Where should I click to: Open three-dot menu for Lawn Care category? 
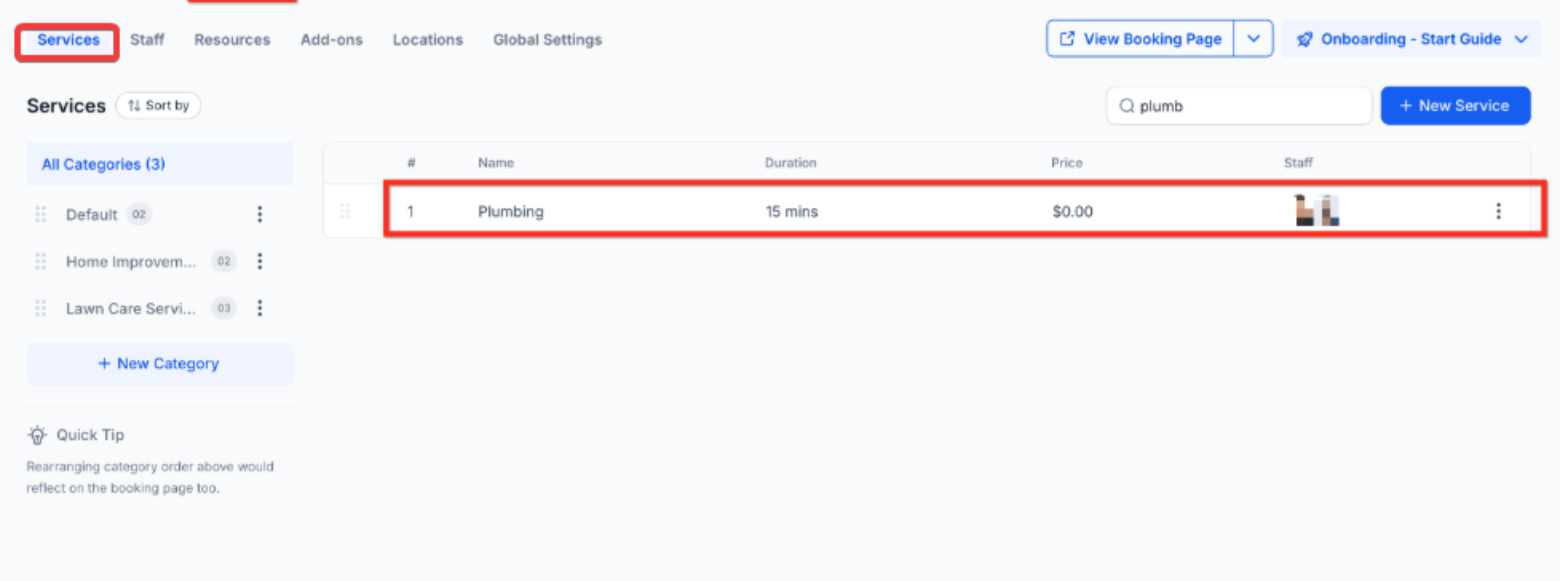point(260,308)
